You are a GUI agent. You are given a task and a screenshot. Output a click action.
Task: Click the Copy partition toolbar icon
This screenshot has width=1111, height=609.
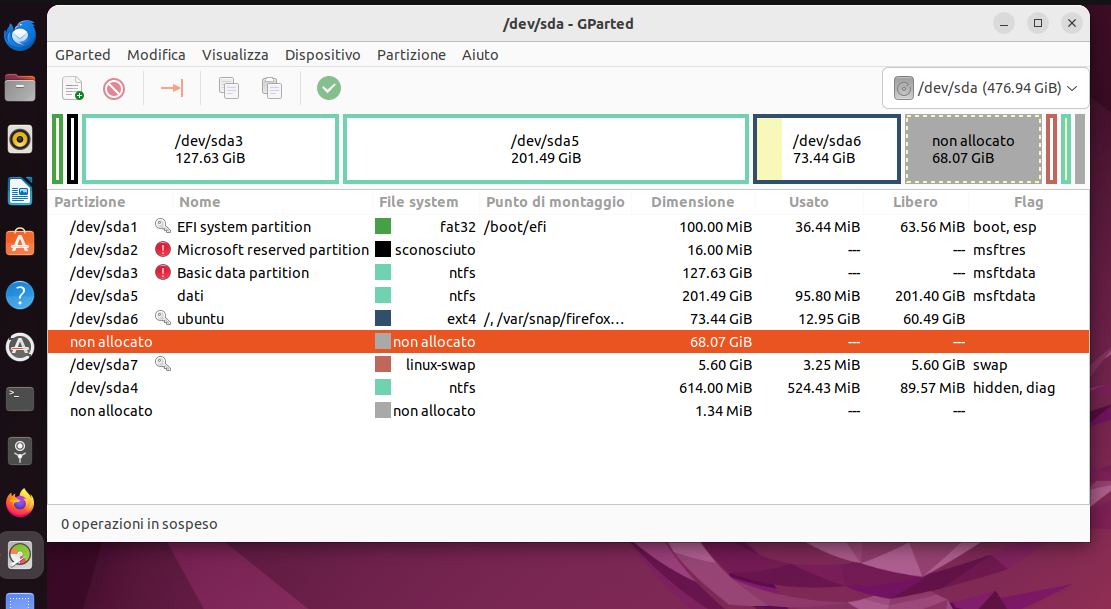tap(228, 89)
